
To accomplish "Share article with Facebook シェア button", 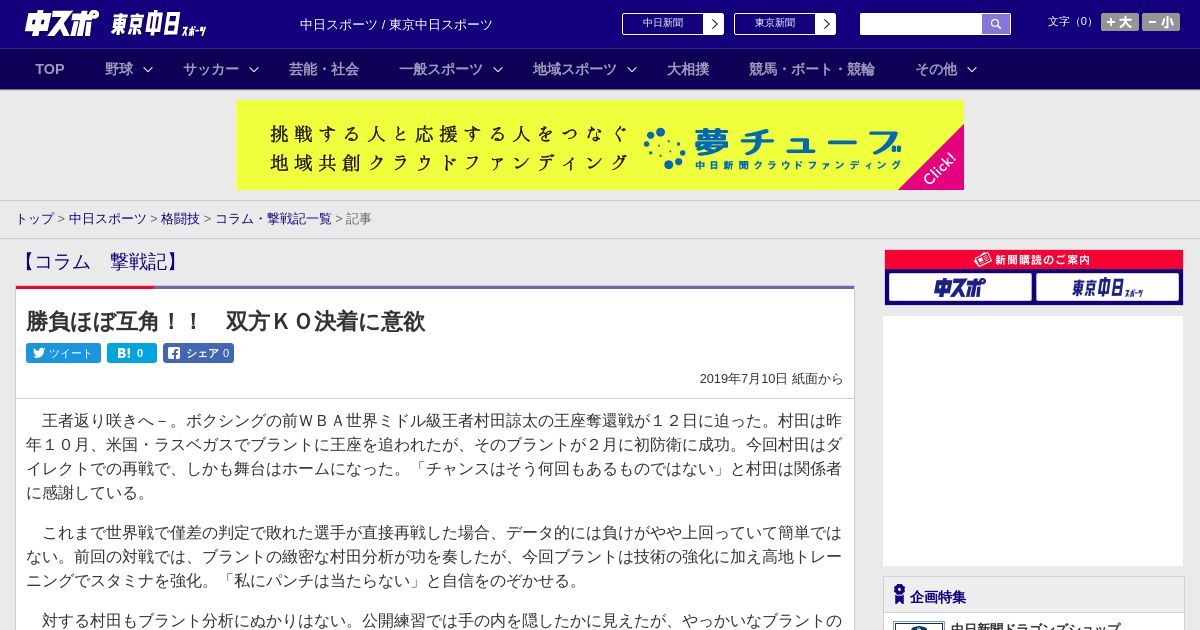I will pos(198,353).
